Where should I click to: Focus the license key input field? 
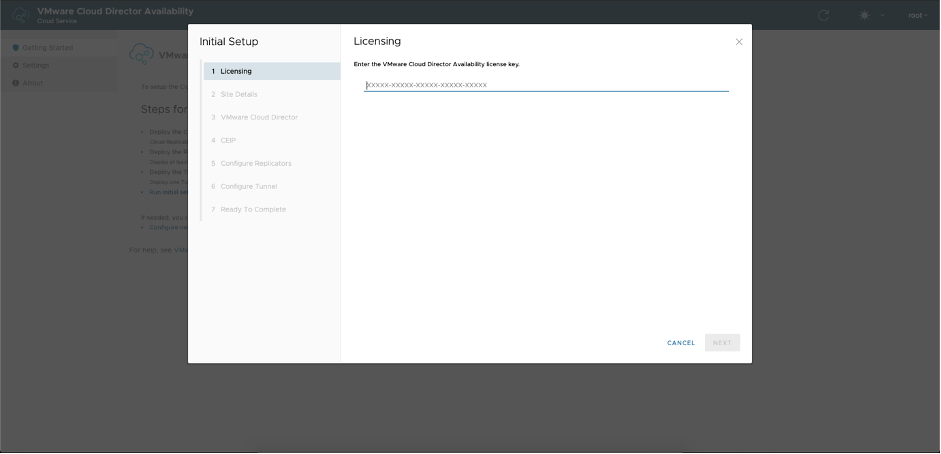[x=546, y=85]
